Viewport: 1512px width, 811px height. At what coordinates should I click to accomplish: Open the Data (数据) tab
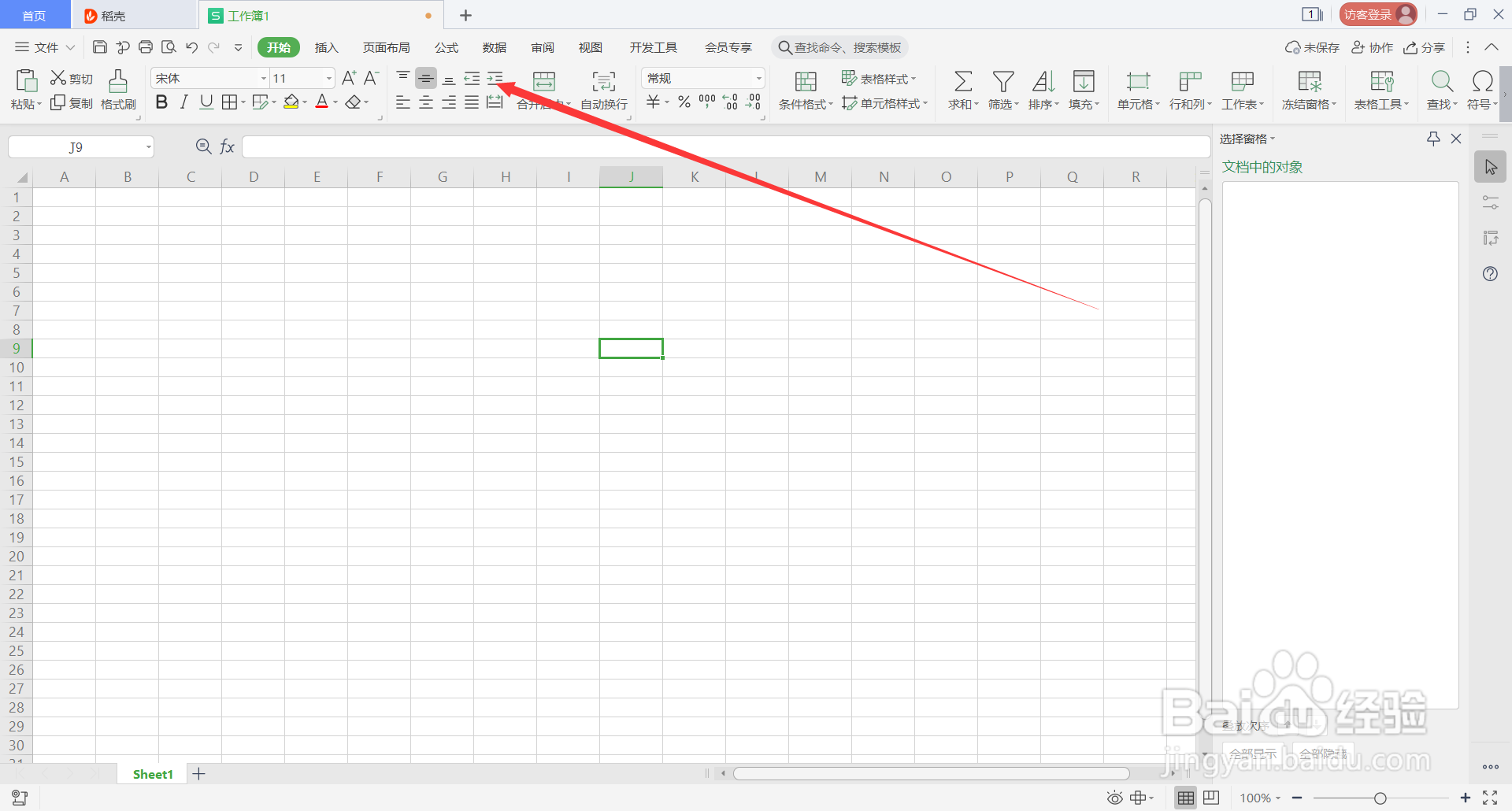point(495,48)
